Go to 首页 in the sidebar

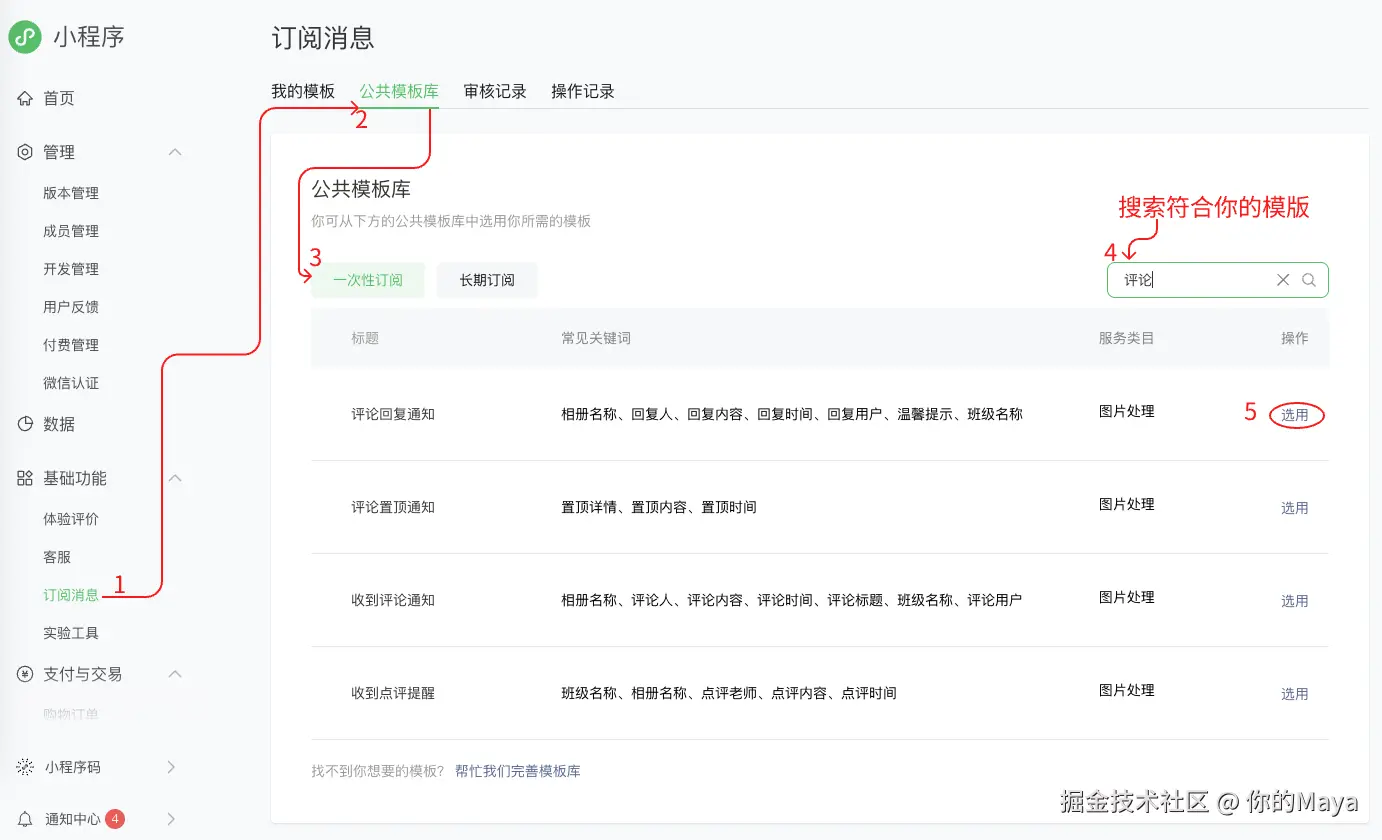(x=59, y=99)
